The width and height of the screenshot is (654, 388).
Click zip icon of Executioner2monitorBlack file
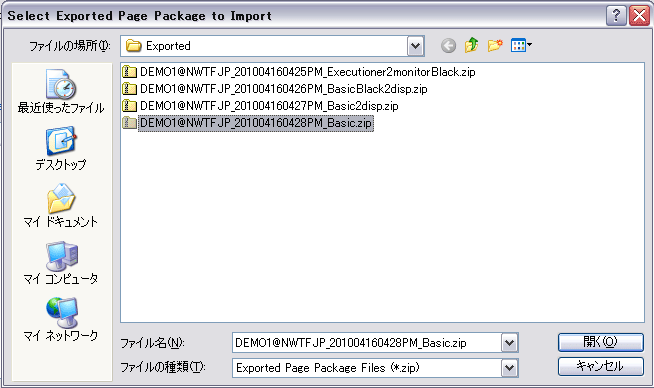(129, 72)
